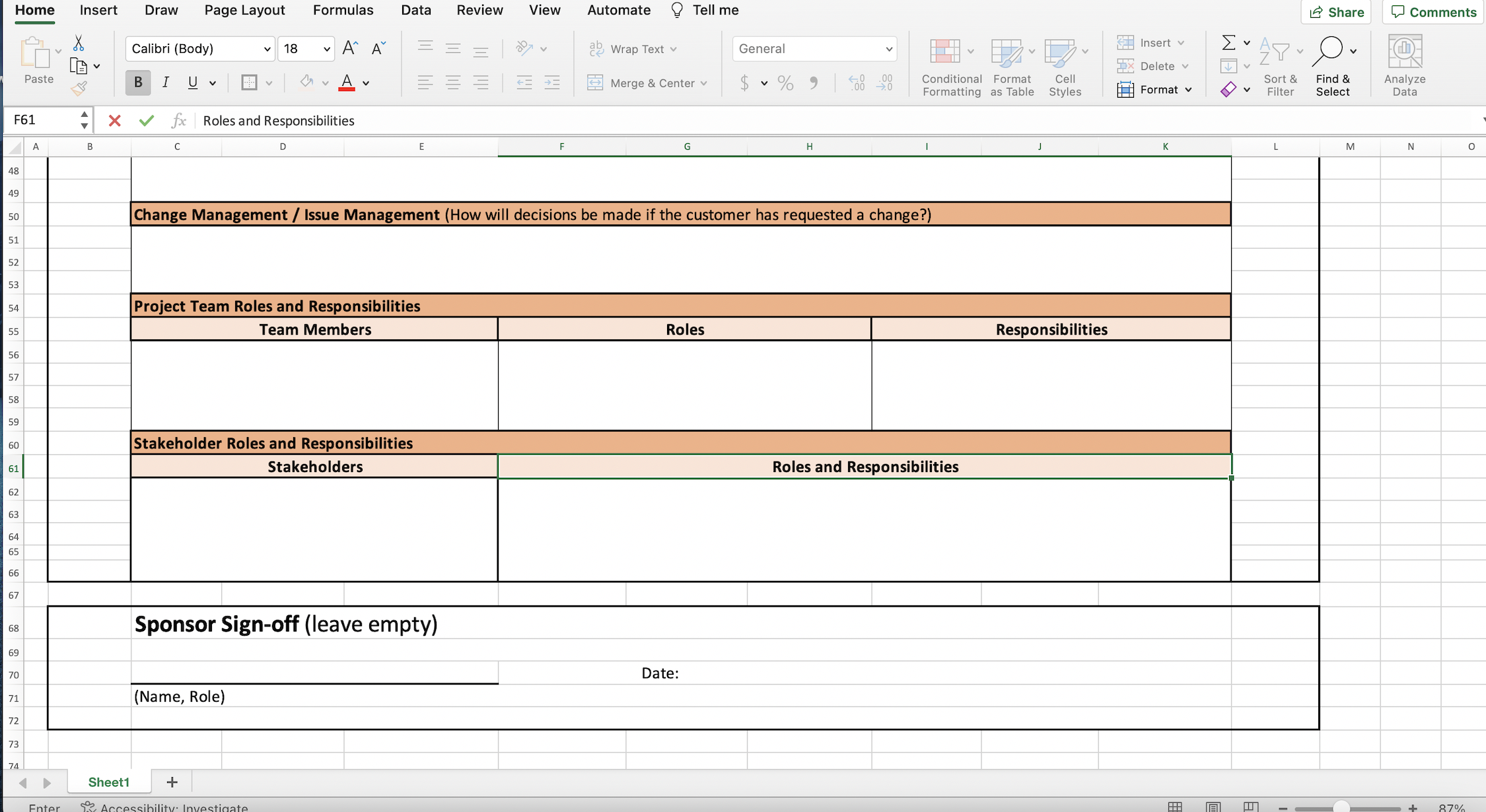
Task: Increase font size with large A icon
Action: pos(350,48)
